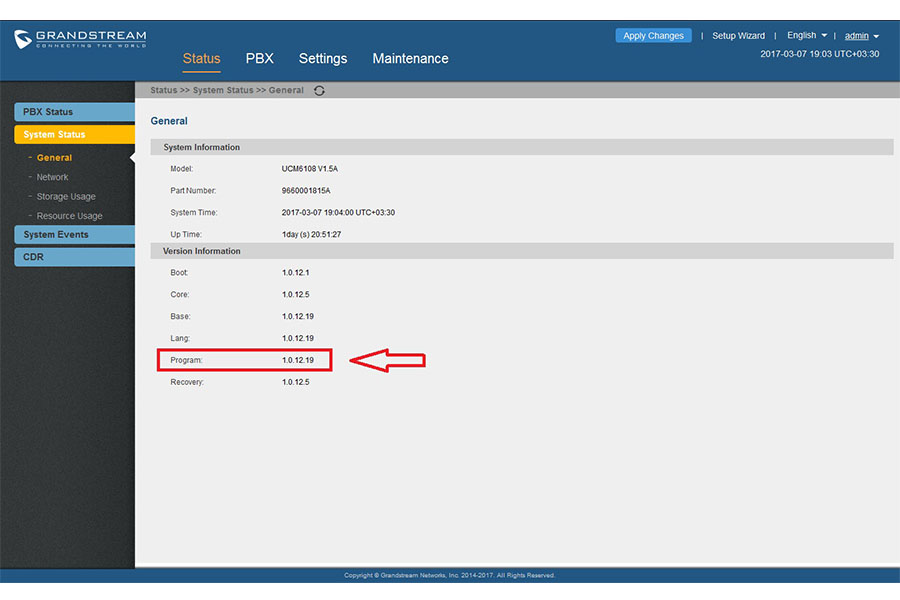Click the Program label
This screenshot has height=600, width=900.
point(186,360)
